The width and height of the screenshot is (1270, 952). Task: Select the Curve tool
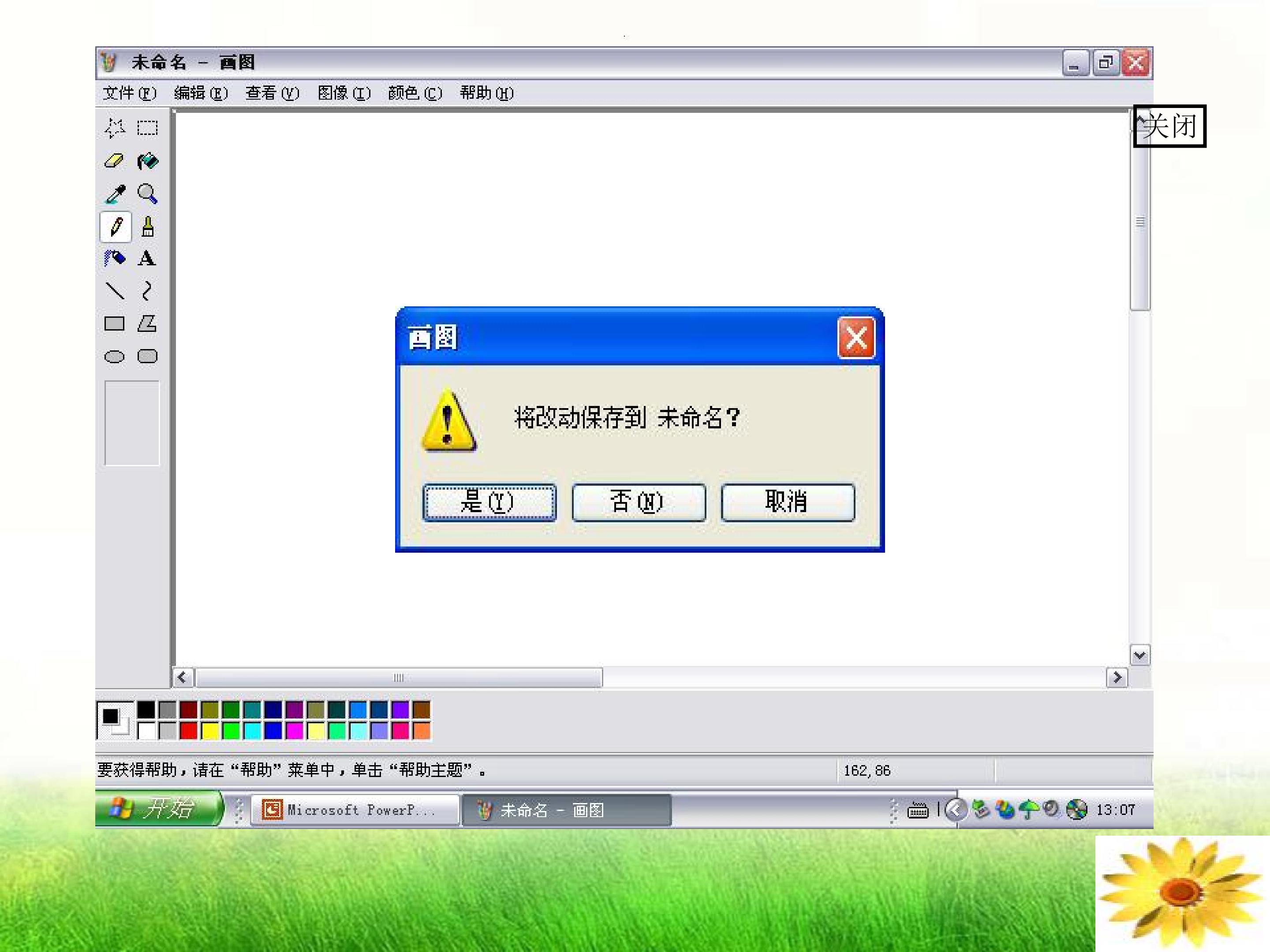point(147,291)
